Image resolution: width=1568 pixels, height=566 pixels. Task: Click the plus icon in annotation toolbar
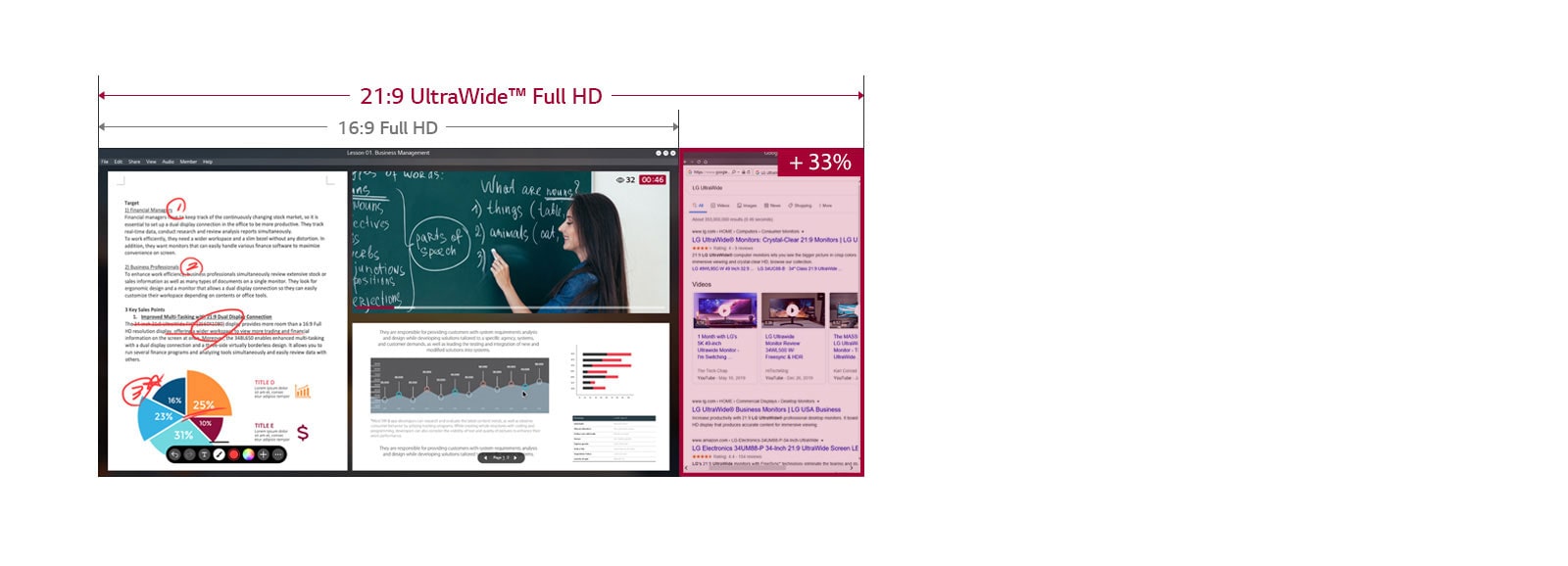coord(263,454)
